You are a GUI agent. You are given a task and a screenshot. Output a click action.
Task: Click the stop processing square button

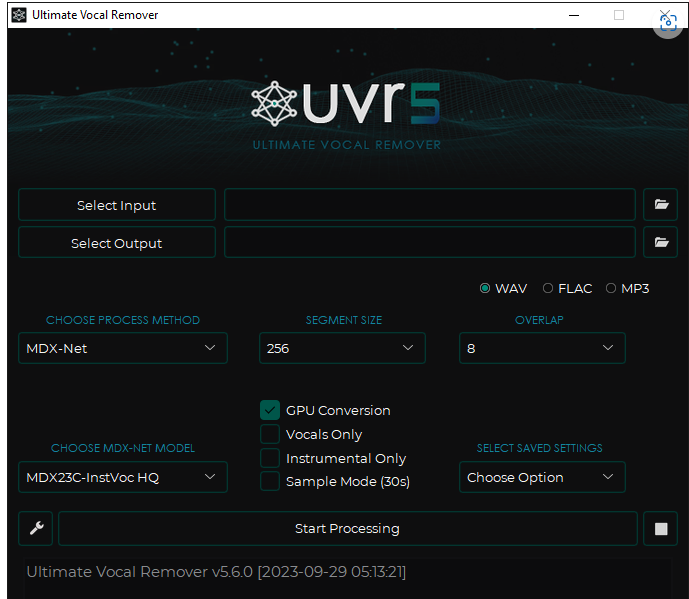point(660,528)
